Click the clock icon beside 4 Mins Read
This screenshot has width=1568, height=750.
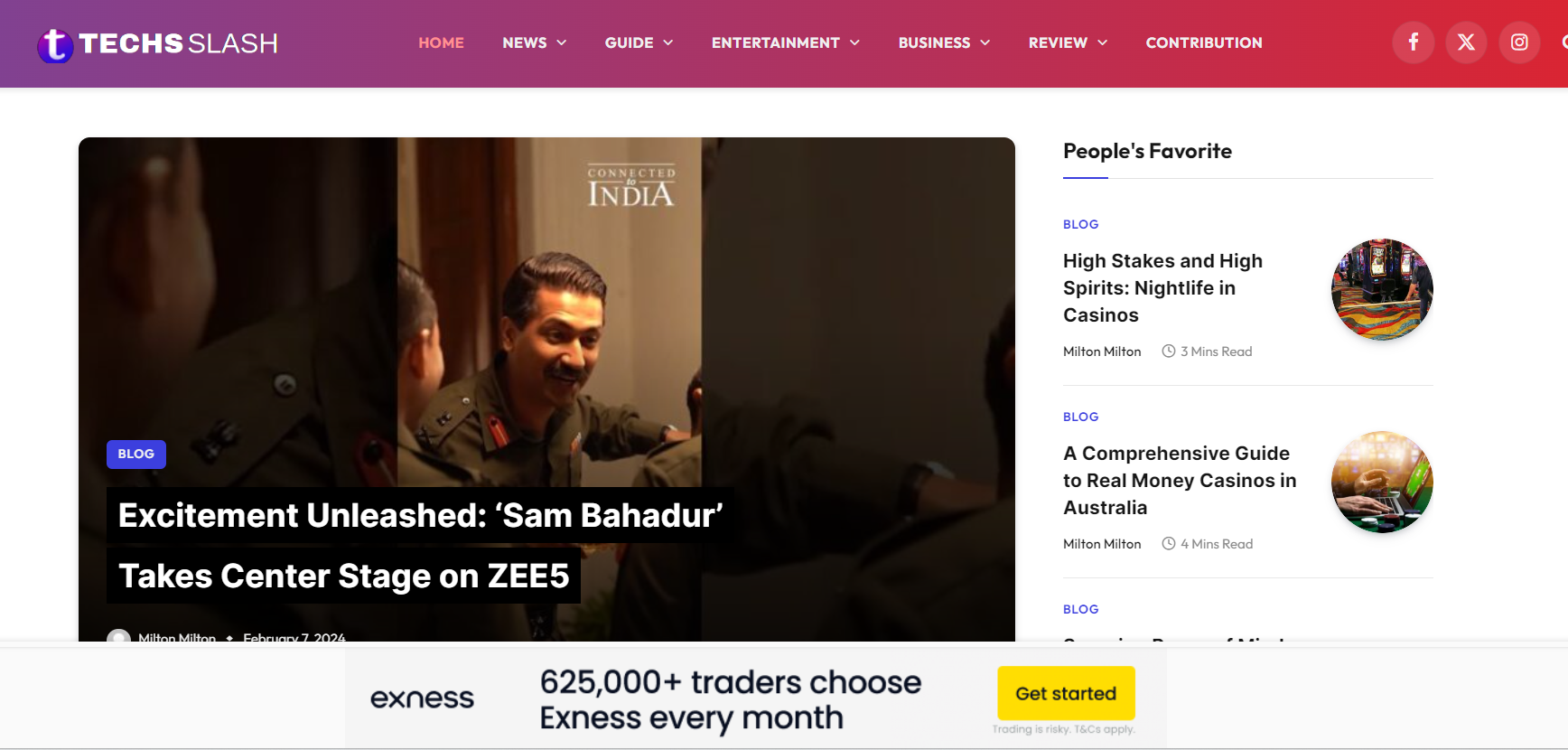[x=1168, y=544]
